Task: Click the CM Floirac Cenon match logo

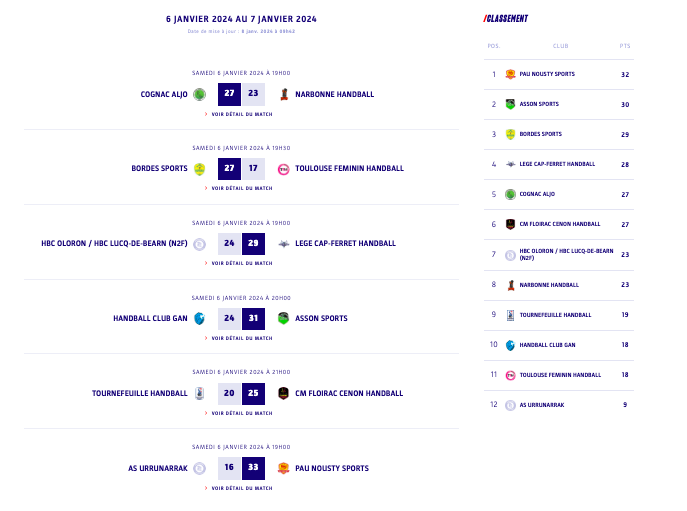Action: [284, 393]
